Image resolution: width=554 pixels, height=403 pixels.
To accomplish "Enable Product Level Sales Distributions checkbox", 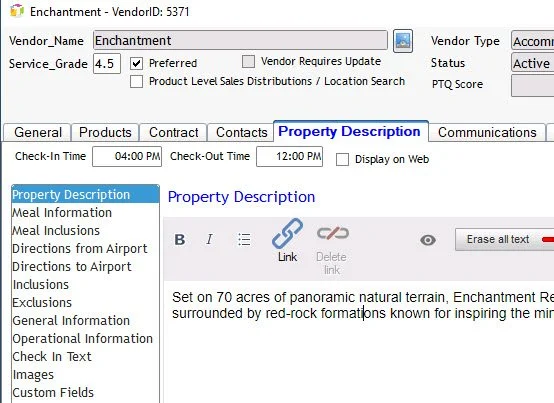I will (136, 82).
